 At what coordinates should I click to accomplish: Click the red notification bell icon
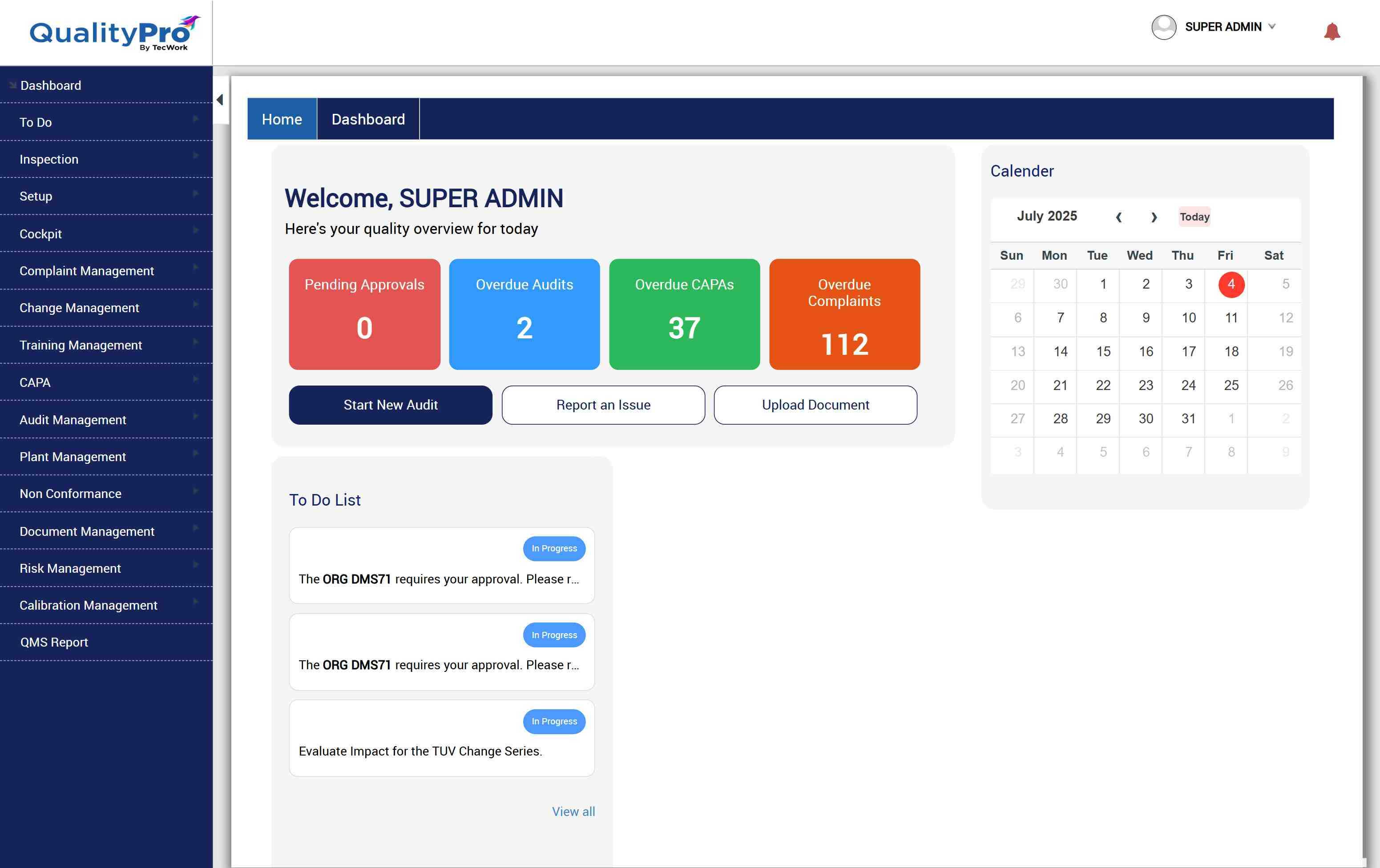point(1332,31)
